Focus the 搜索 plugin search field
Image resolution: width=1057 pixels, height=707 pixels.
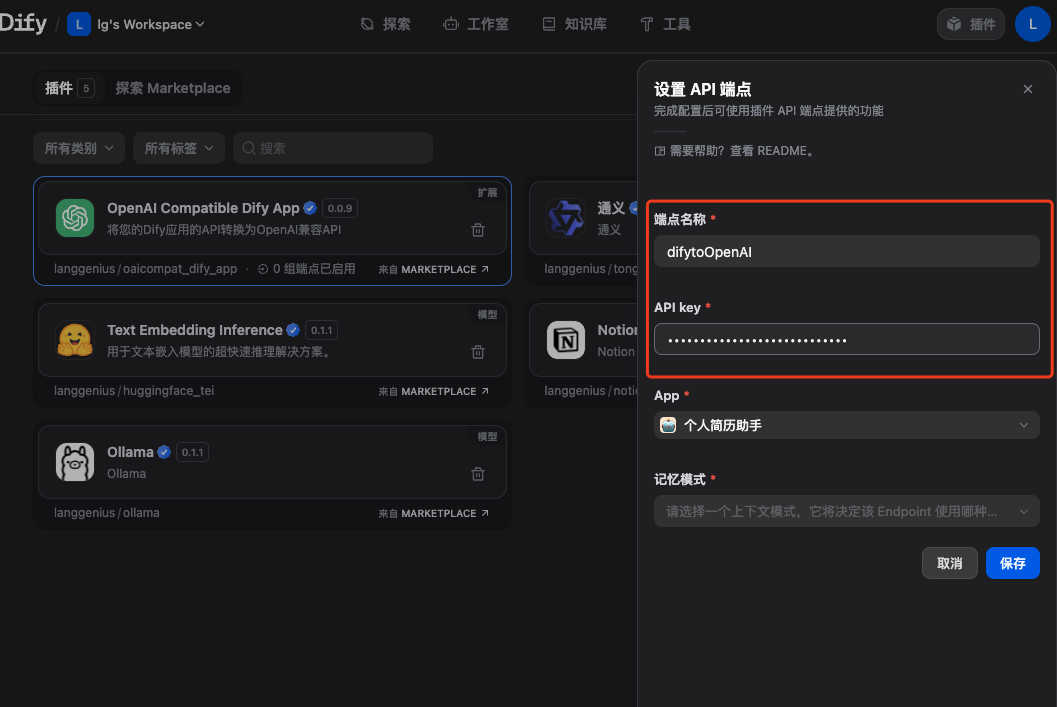333,148
